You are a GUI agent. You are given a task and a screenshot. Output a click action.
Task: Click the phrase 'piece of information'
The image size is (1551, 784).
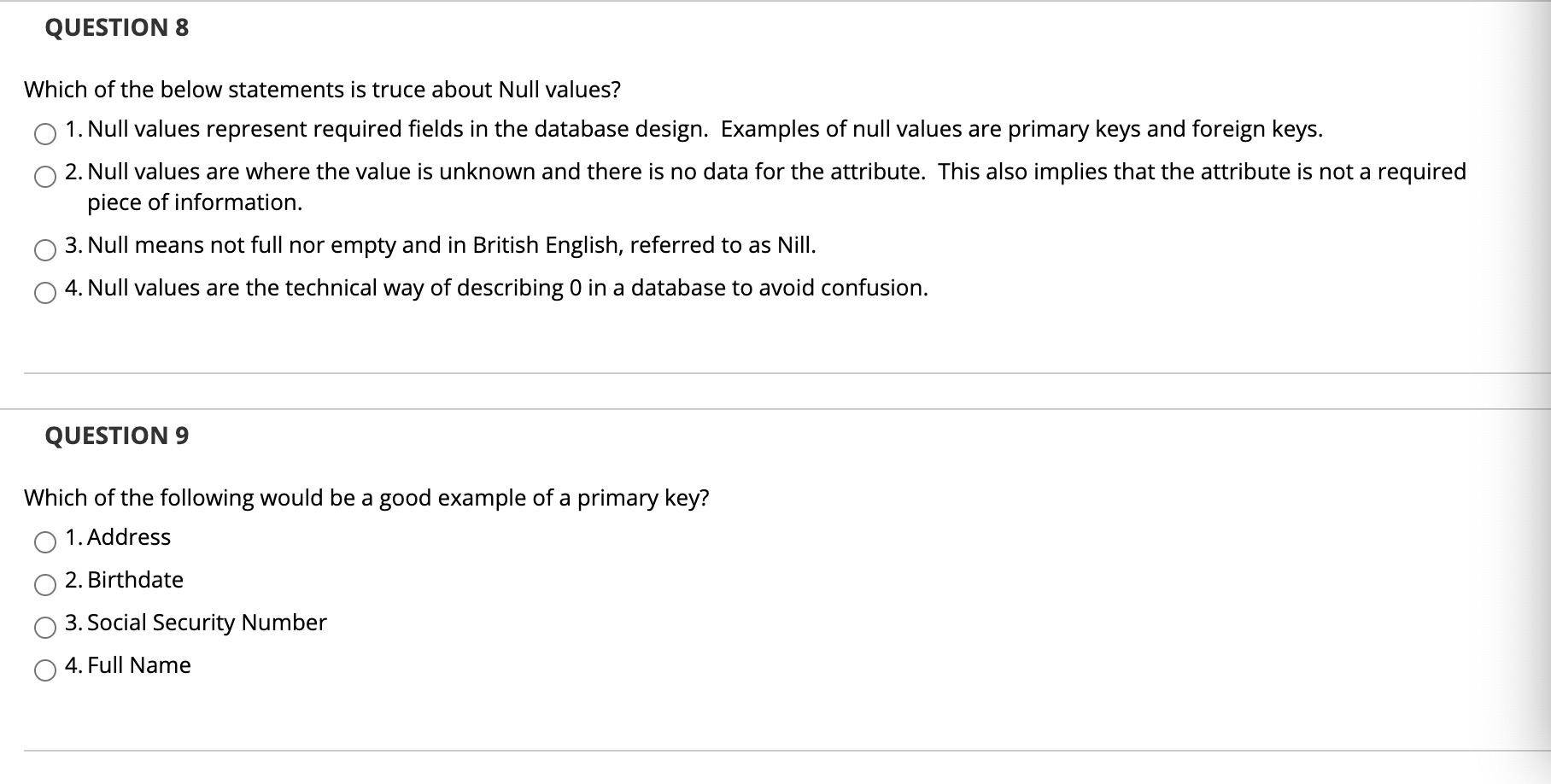(194, 203)
